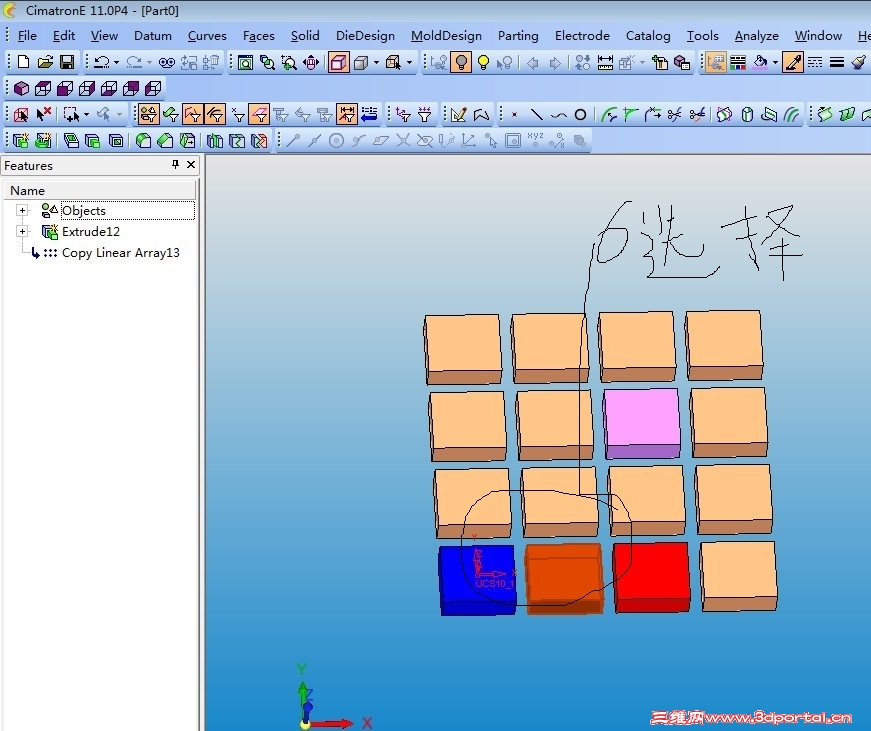
Task: Click the scissors trim curve tool
Action: coord(675,115)
